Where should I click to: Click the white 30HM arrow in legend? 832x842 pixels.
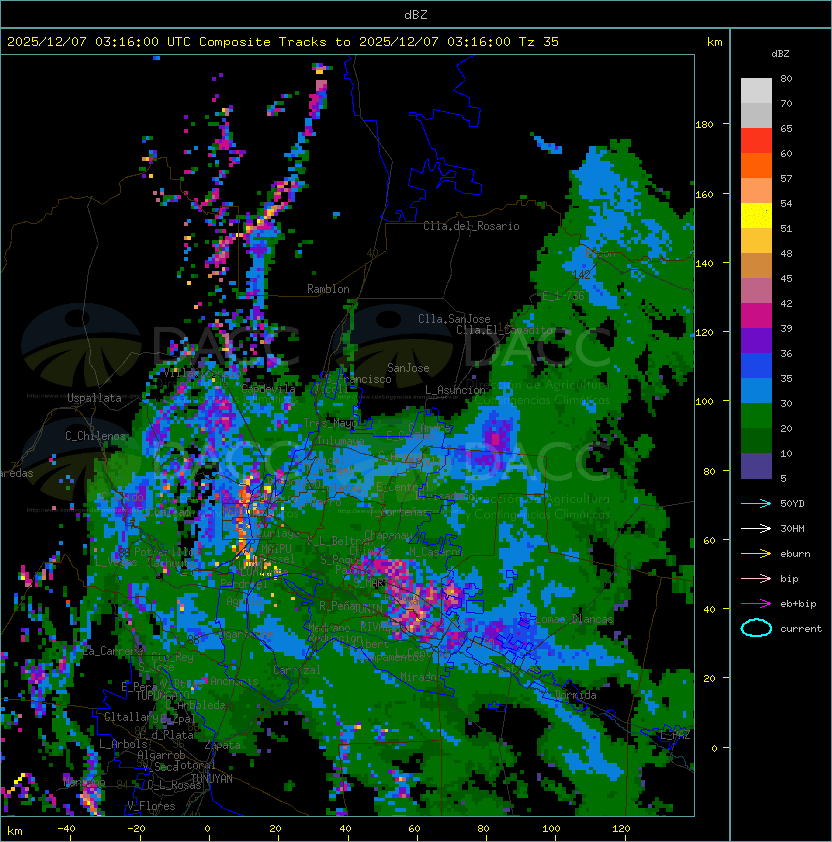pyautogui.click(x=756, y=528)
